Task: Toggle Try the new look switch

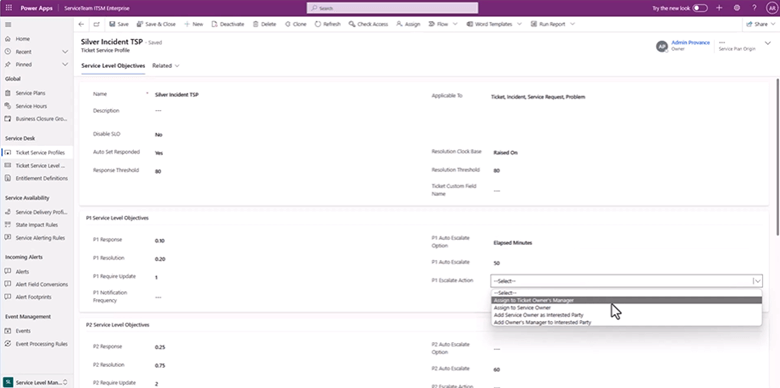Action: (x=700, y=8)
